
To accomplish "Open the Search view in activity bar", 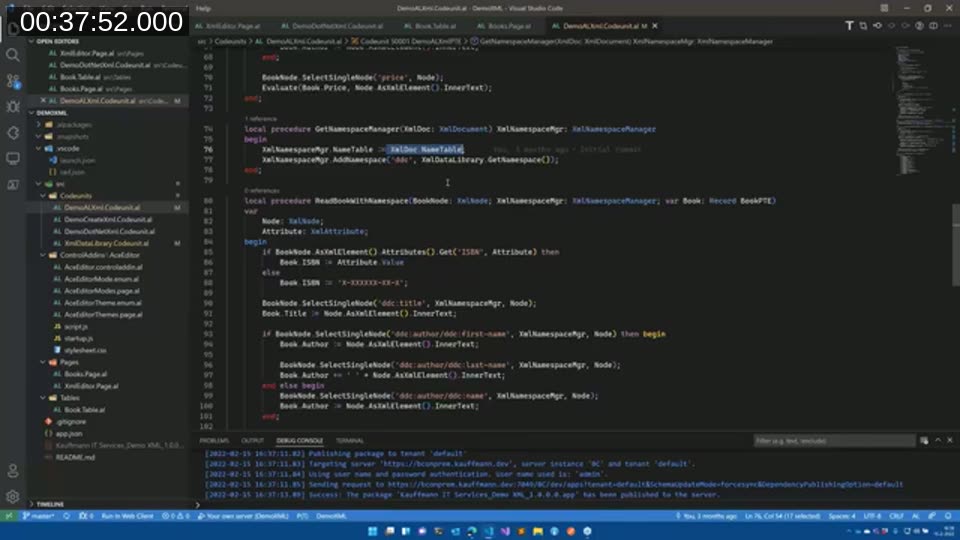I will [x=13, y=55].
